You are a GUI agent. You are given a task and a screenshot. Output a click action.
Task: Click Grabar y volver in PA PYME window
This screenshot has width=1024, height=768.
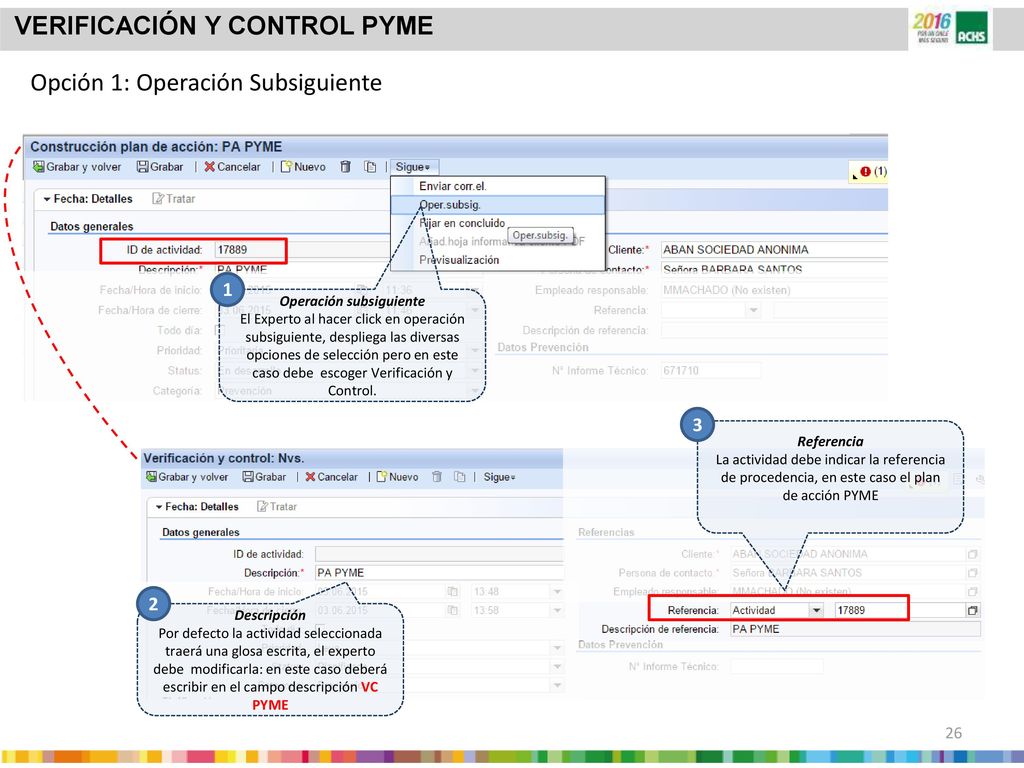(x=77, y=167)
